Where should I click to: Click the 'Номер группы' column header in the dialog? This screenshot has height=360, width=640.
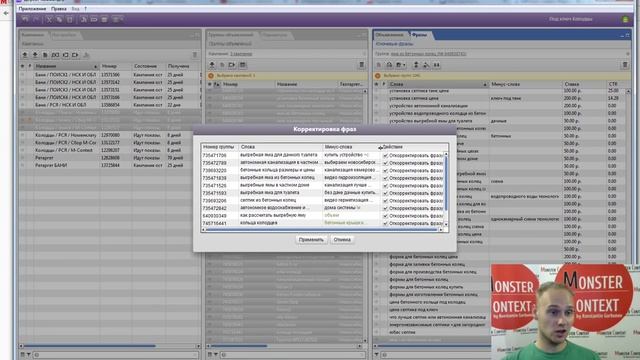219,147
